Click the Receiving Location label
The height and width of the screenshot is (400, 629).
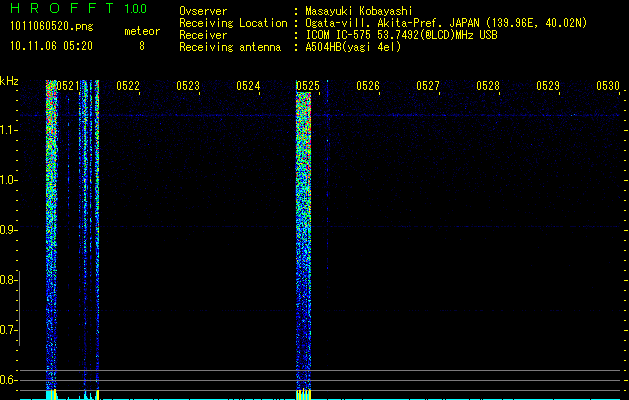233,23
